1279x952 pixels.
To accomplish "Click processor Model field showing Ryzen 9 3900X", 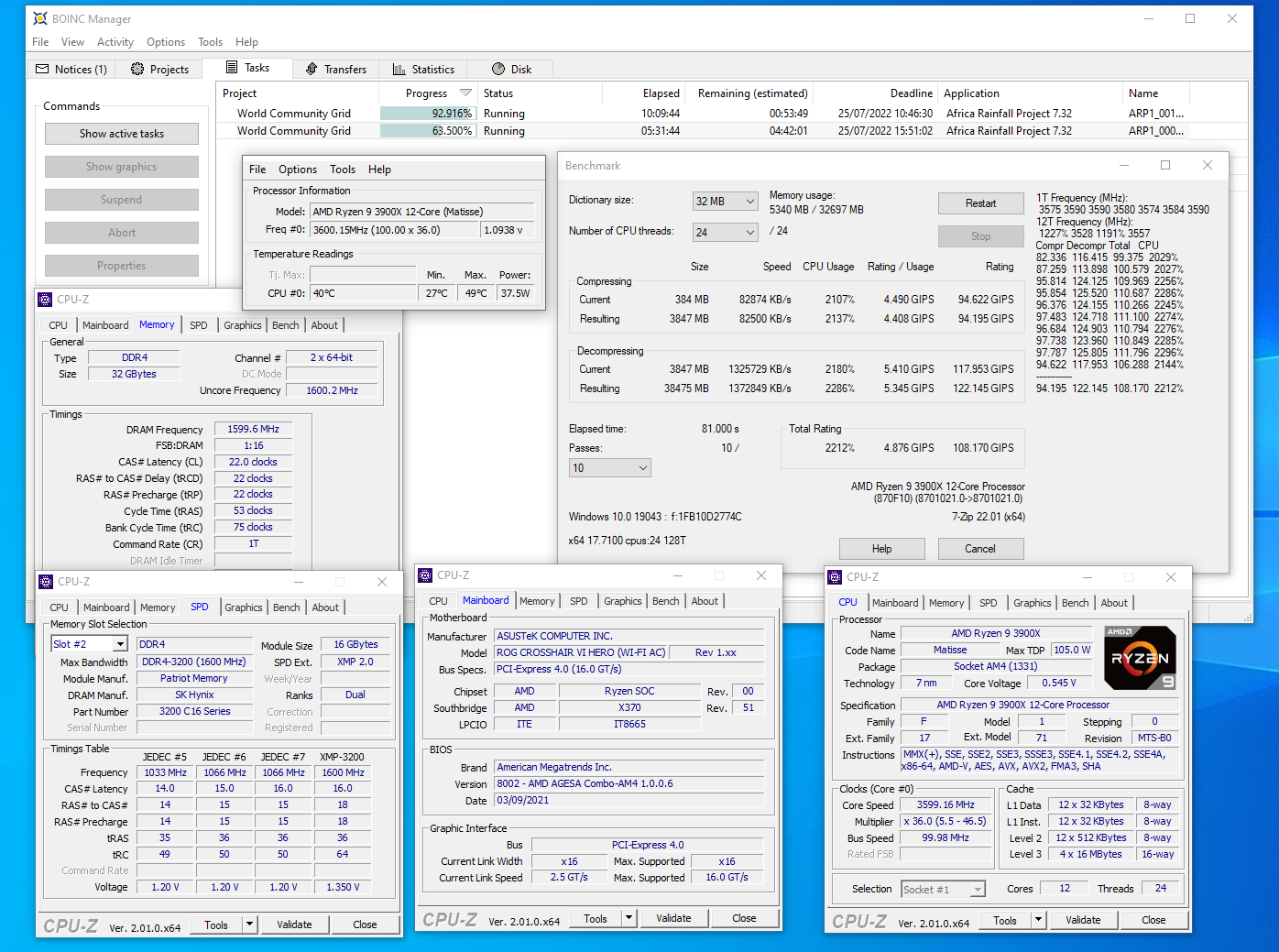I will (x=421, y=212).
